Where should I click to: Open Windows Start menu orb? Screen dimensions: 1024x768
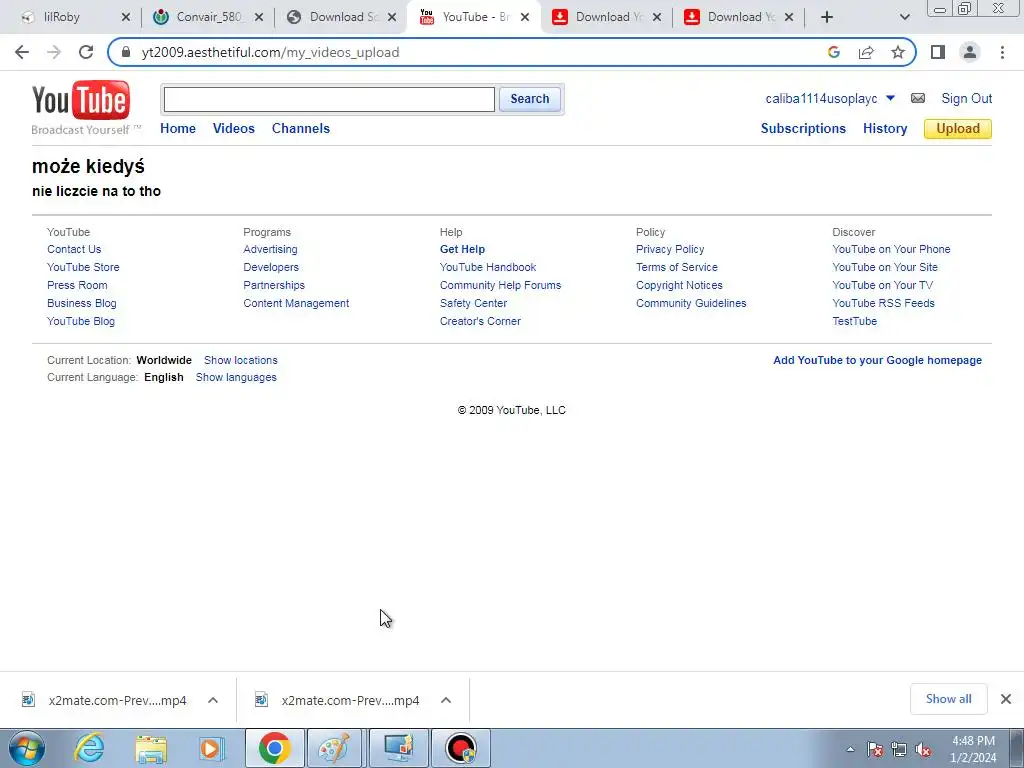[26, 748]
